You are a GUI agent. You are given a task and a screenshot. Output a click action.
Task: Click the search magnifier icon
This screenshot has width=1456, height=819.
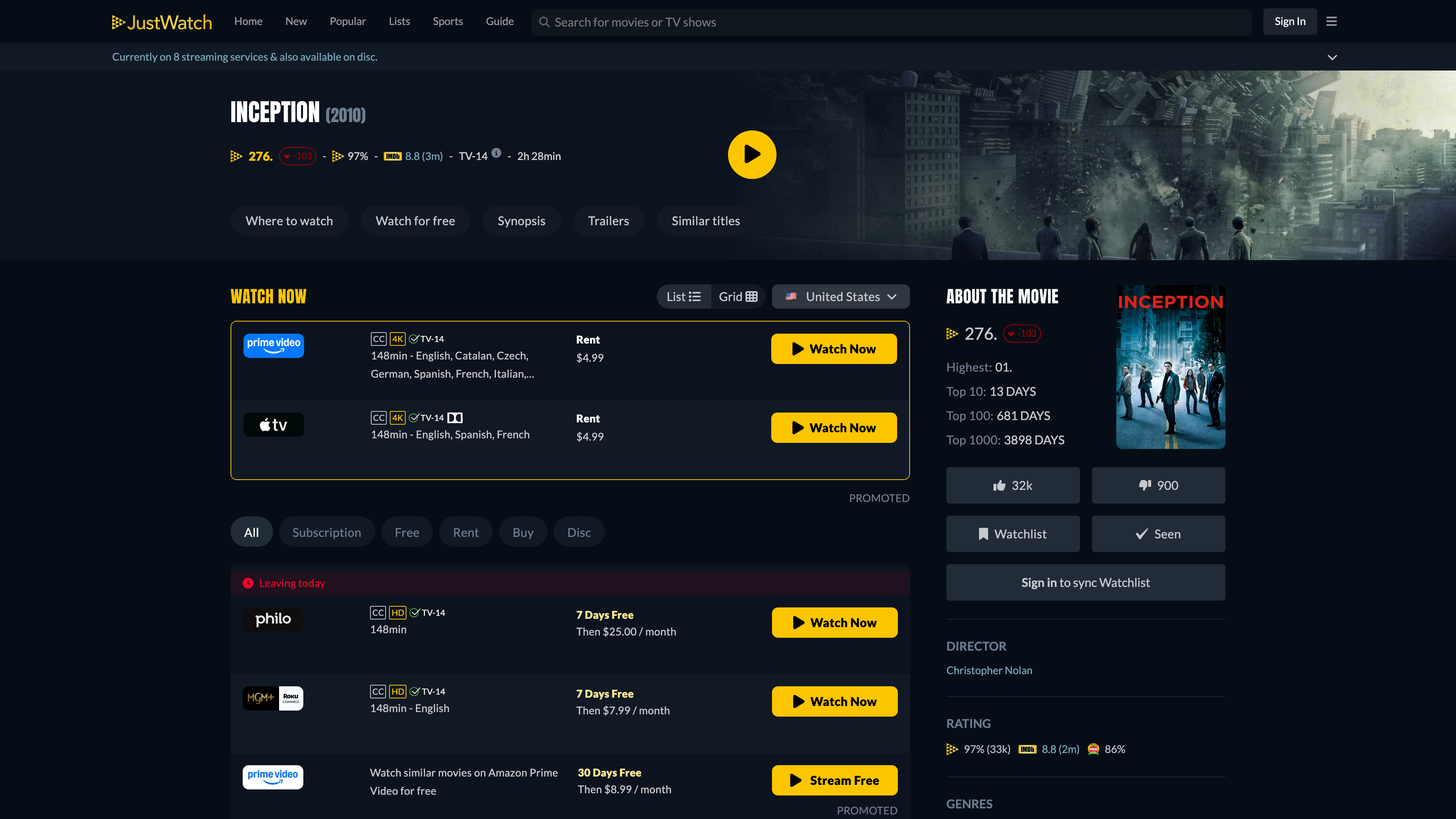tap(544, 22)
